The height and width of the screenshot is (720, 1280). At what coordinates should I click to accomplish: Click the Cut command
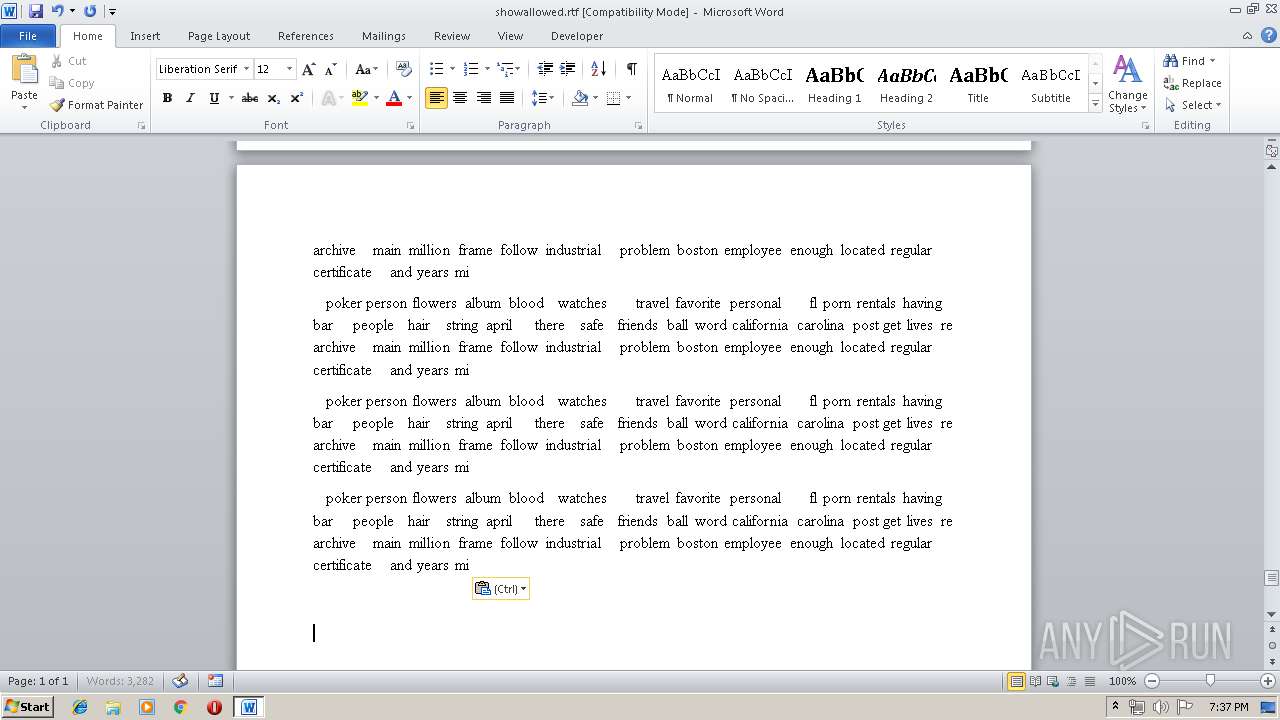coord(68,61)
